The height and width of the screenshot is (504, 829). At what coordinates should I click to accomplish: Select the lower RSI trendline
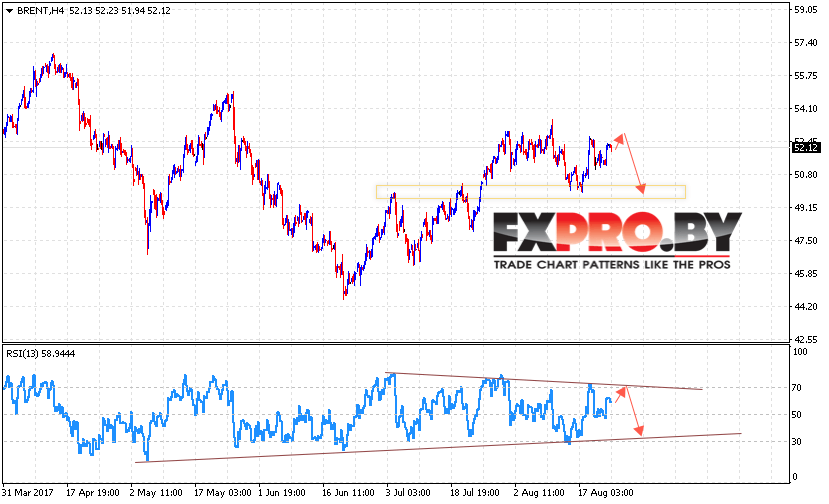438,448
